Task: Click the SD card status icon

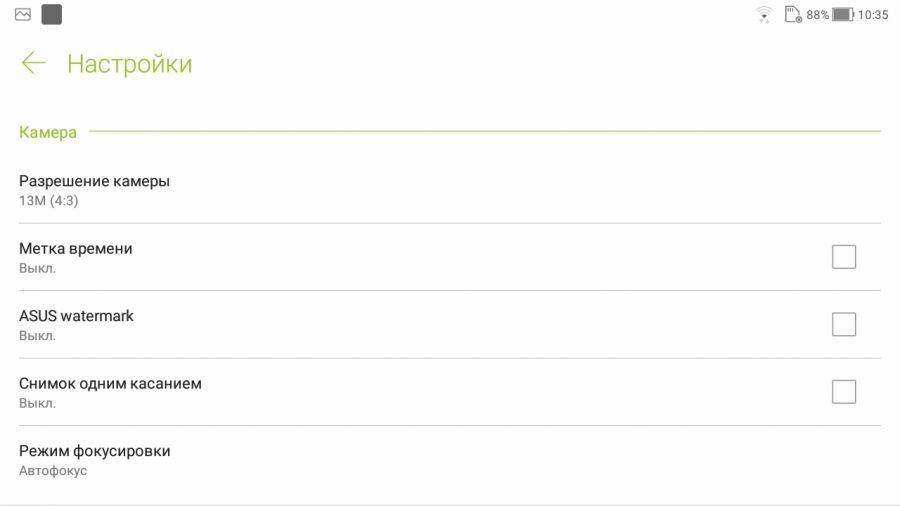Action: [793, 15]
